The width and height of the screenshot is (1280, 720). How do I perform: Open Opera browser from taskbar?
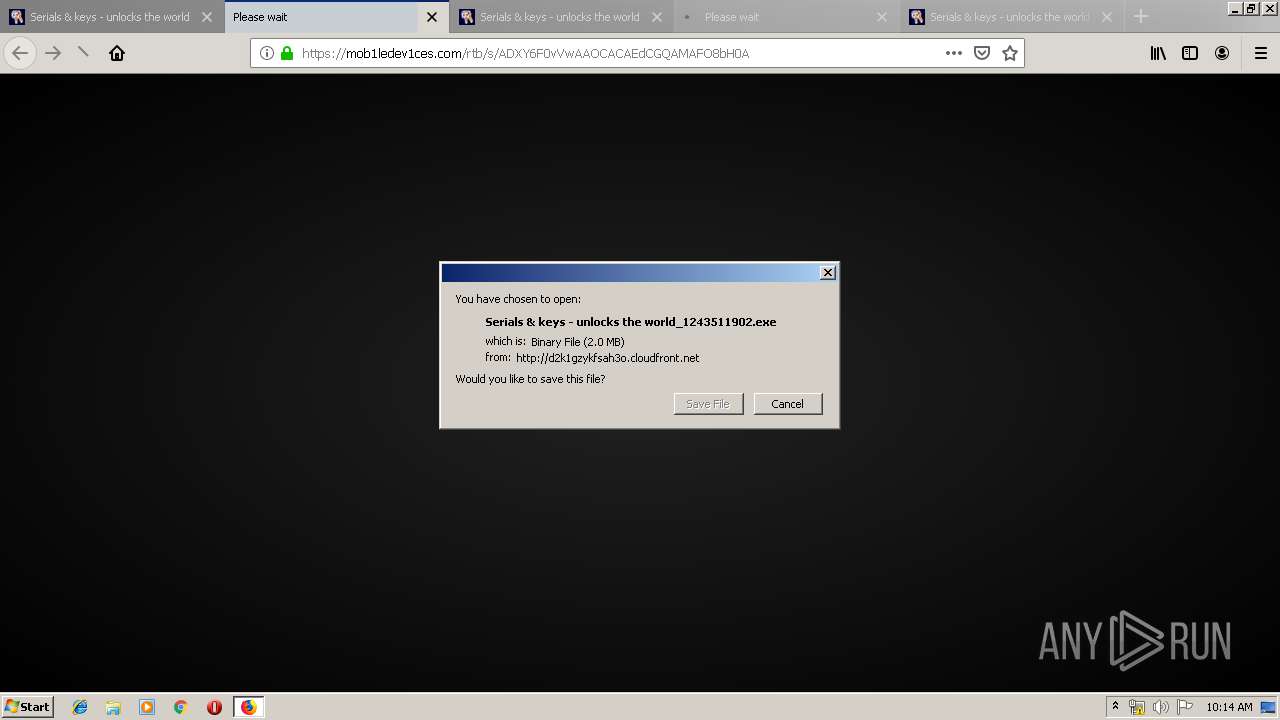coord(214,707)
